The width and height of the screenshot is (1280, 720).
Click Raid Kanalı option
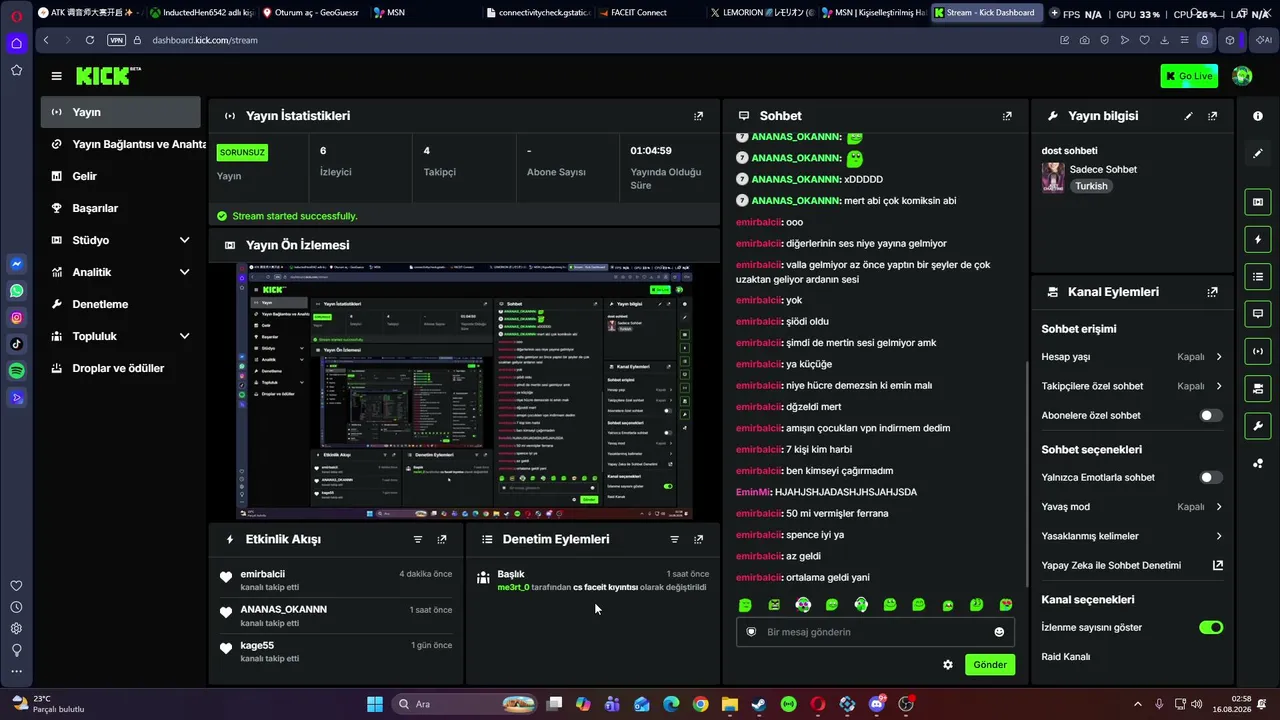click(x=1066, y=657)
